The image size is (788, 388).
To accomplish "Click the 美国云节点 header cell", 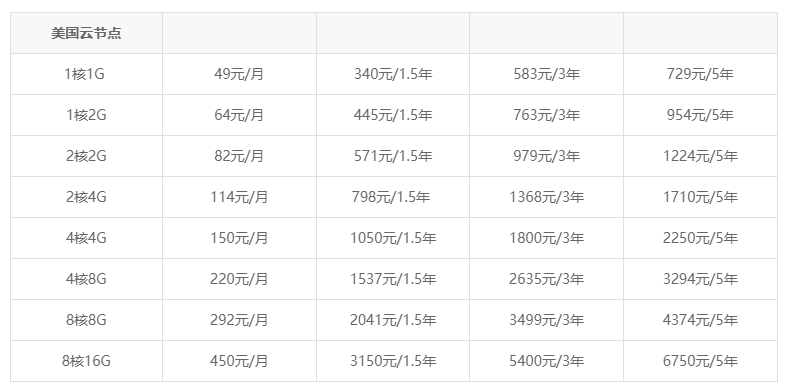I will [86, 33].
